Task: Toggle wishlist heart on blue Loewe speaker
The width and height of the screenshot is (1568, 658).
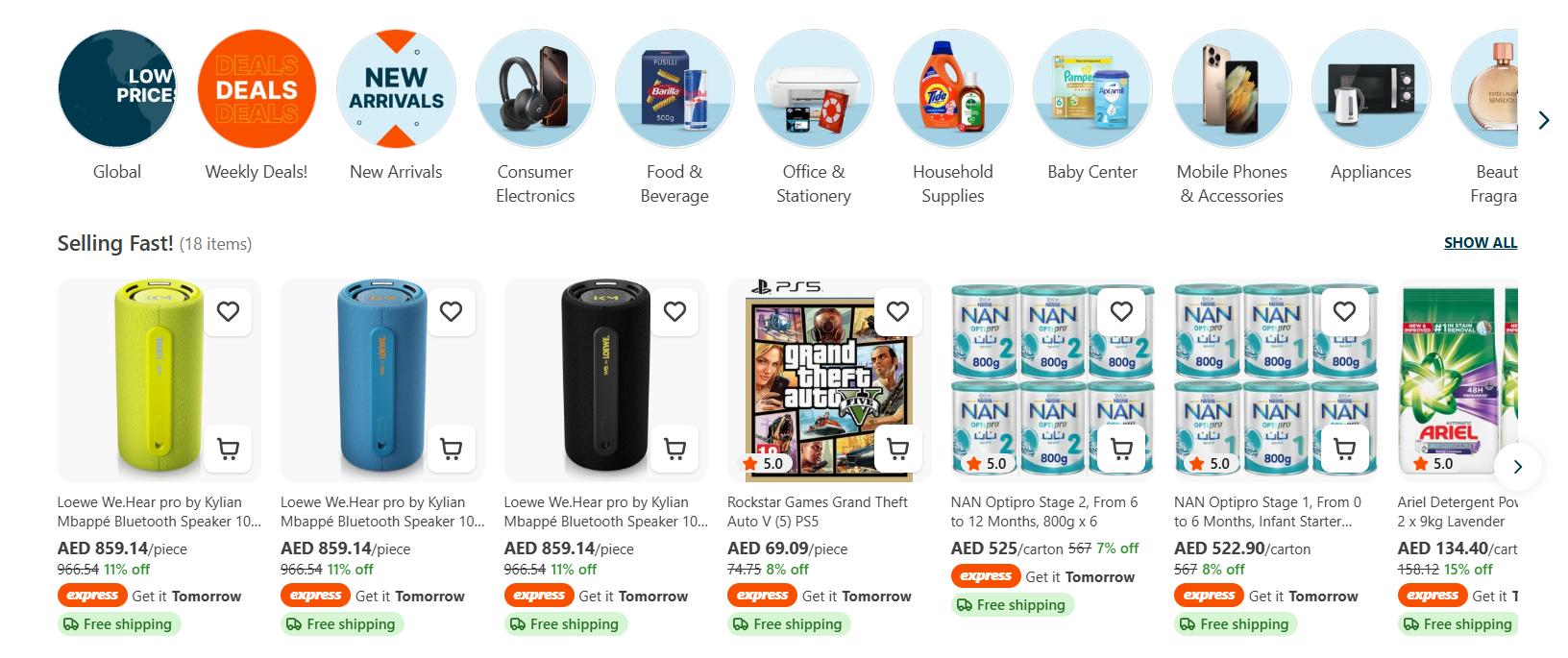Action: (x=452, y=311)
